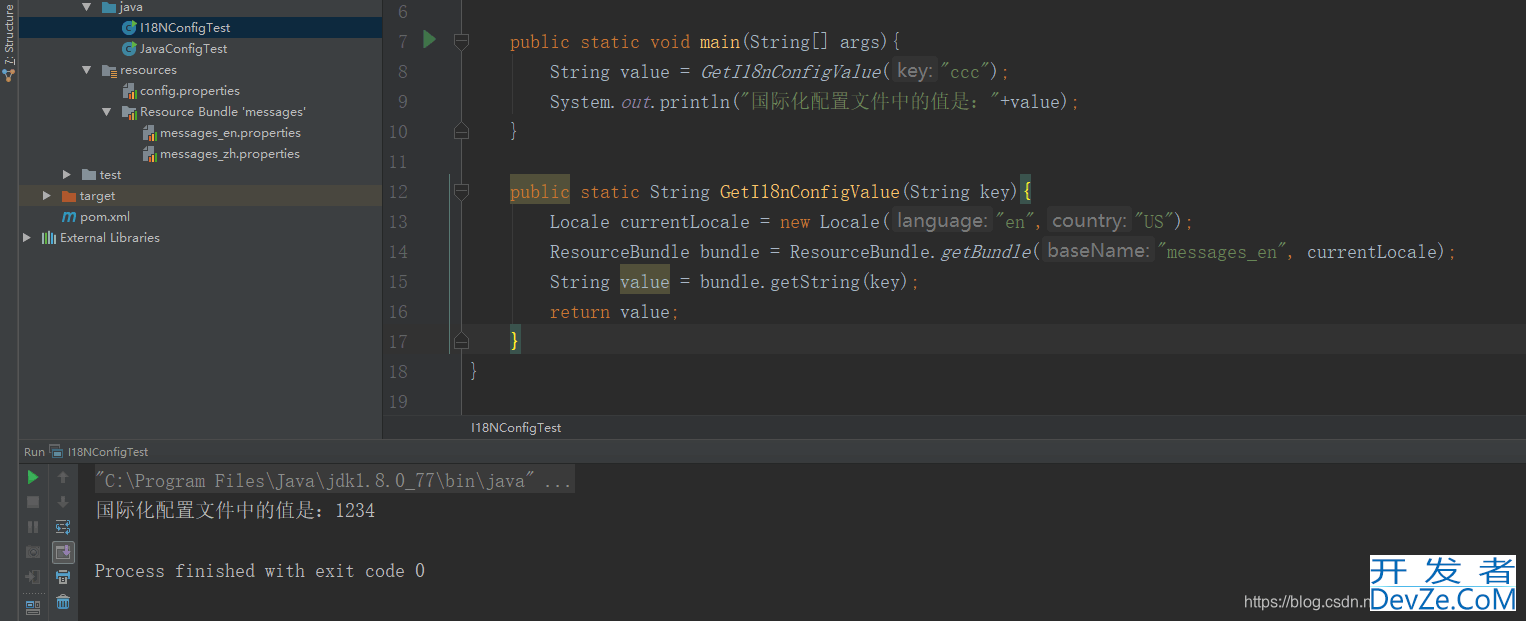Click messages_en.properties file icon

pos(149,133)
